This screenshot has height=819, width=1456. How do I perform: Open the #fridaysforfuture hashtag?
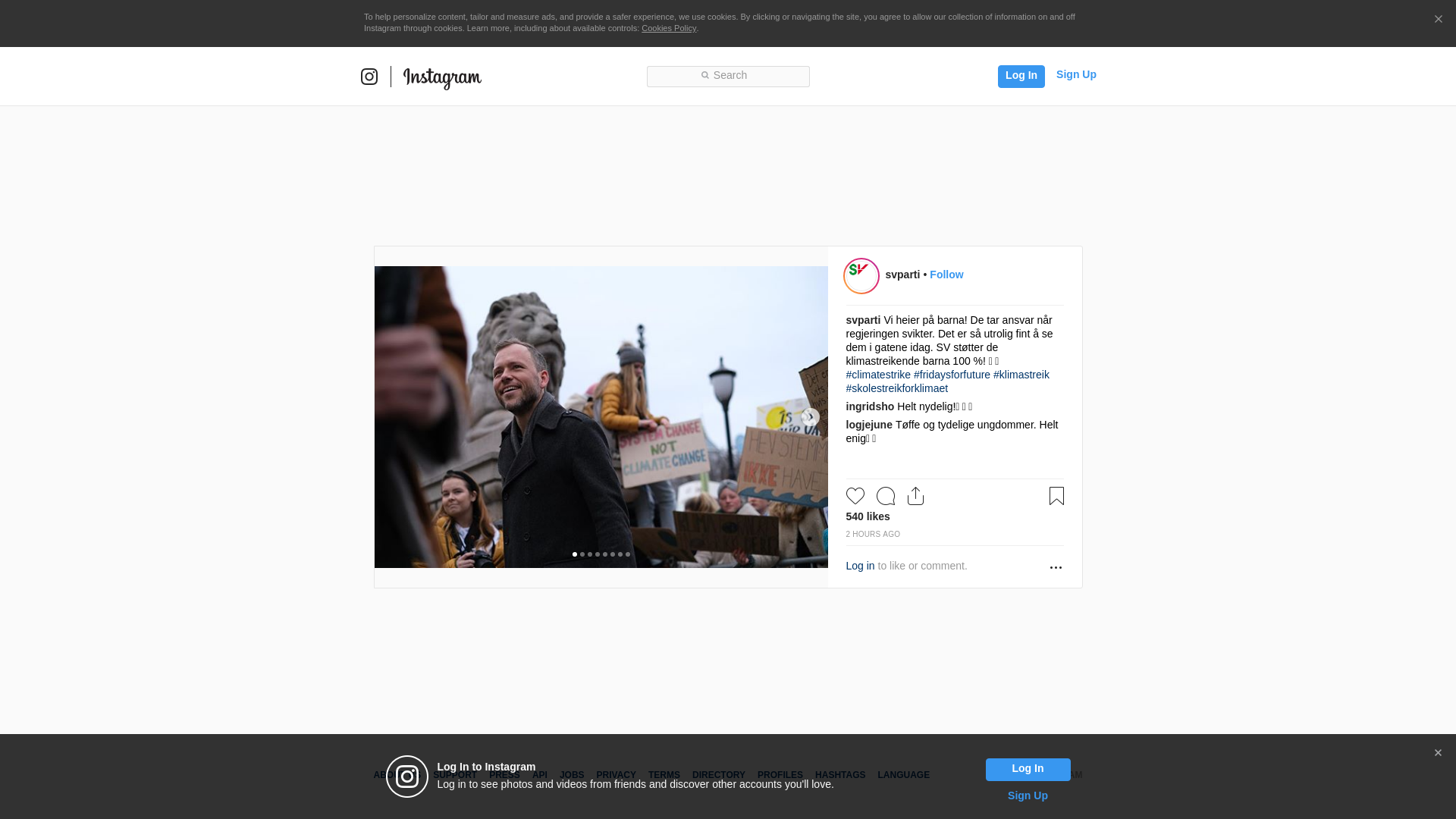pos(952,375)
